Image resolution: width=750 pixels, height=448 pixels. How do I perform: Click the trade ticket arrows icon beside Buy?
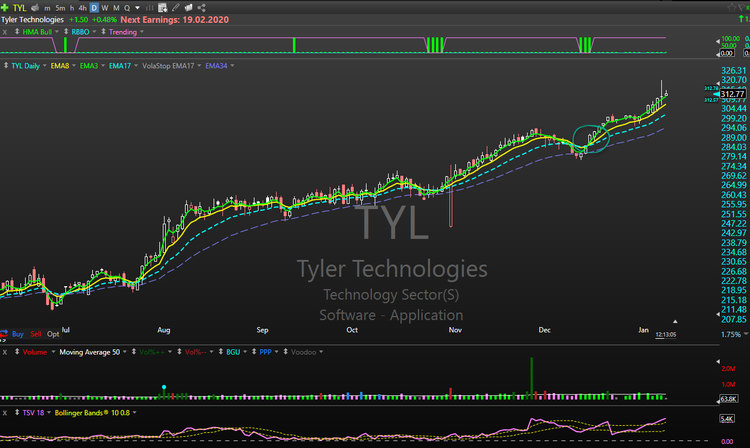[x=4, y=334]
